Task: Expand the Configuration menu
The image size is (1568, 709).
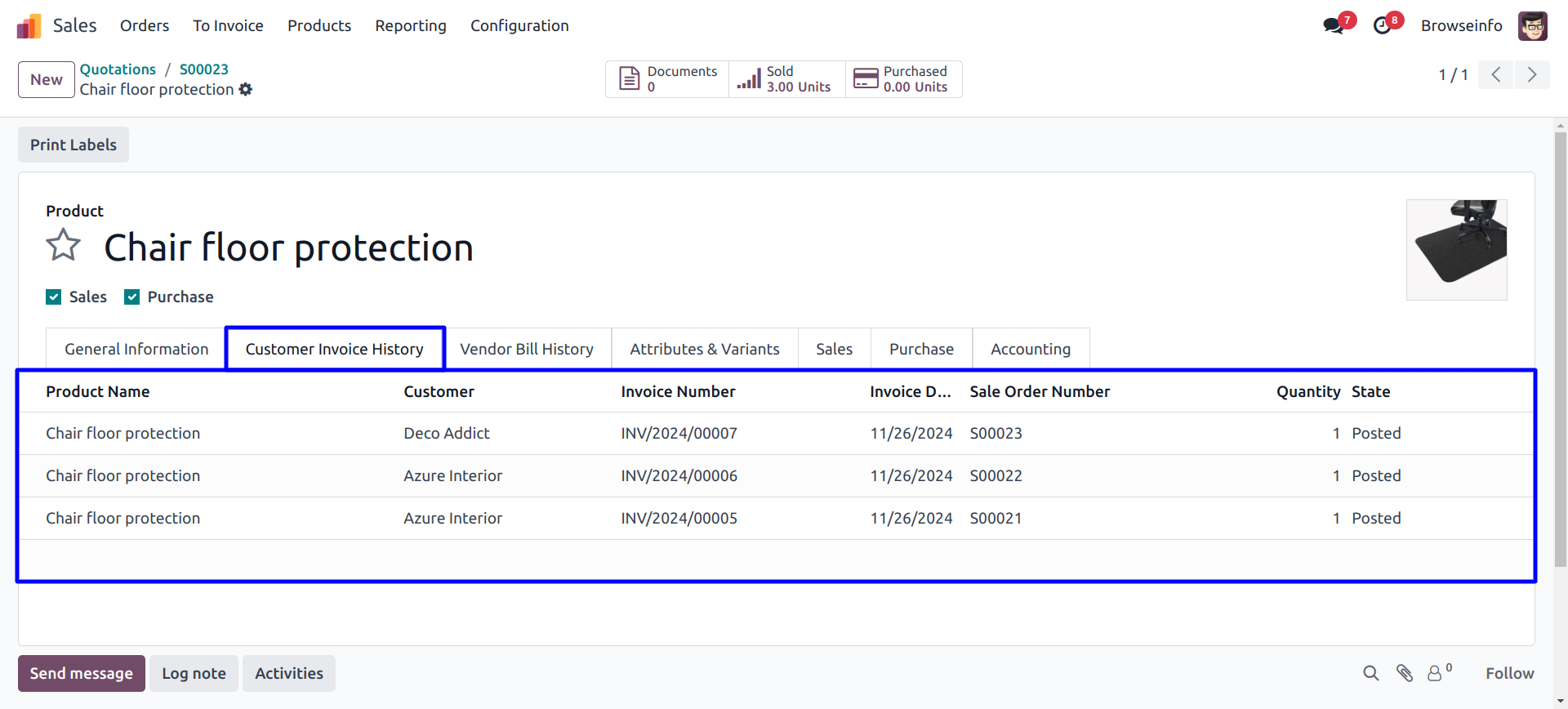Action: pos(519,26)
